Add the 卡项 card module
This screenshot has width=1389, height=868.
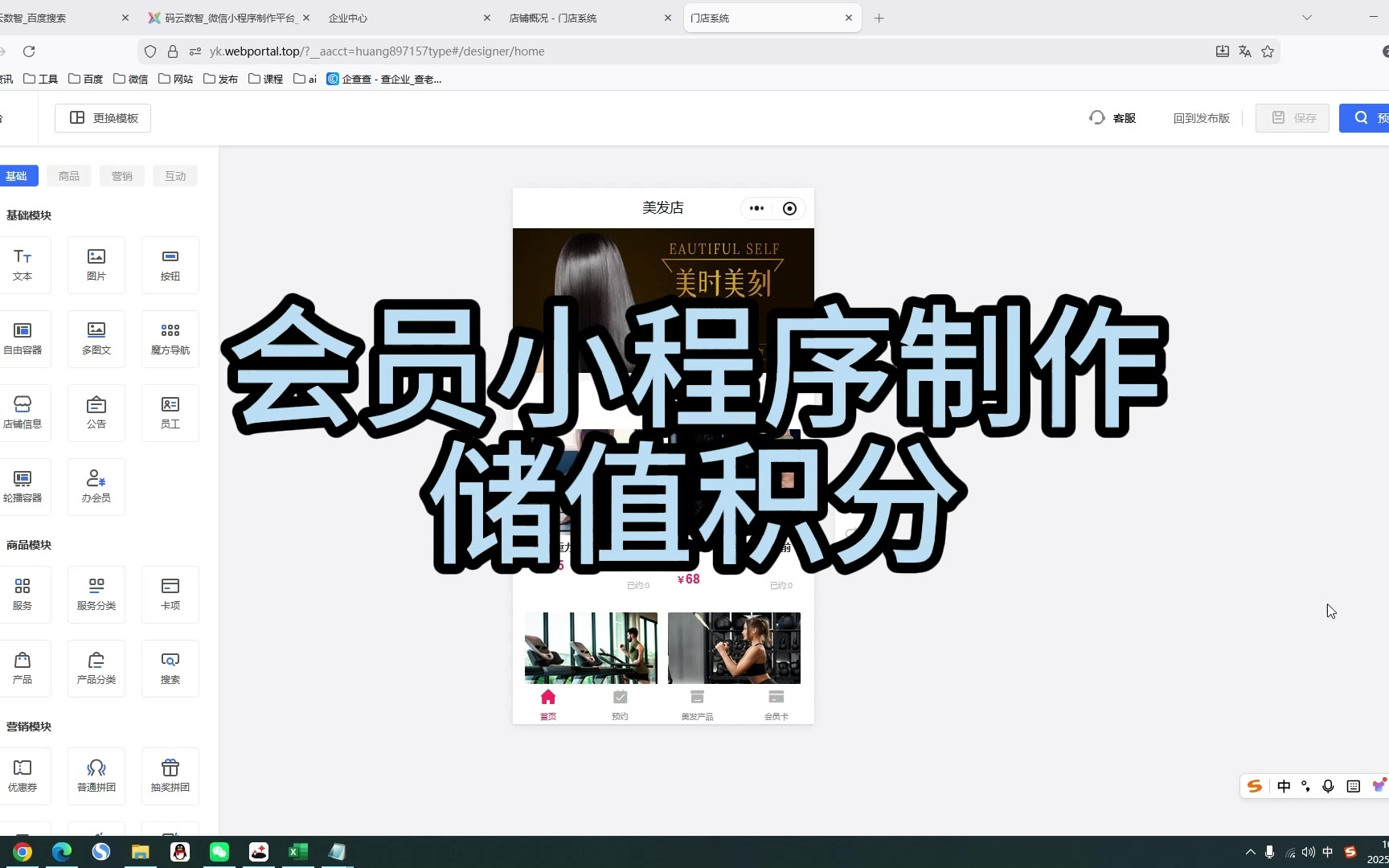(170, 594)
